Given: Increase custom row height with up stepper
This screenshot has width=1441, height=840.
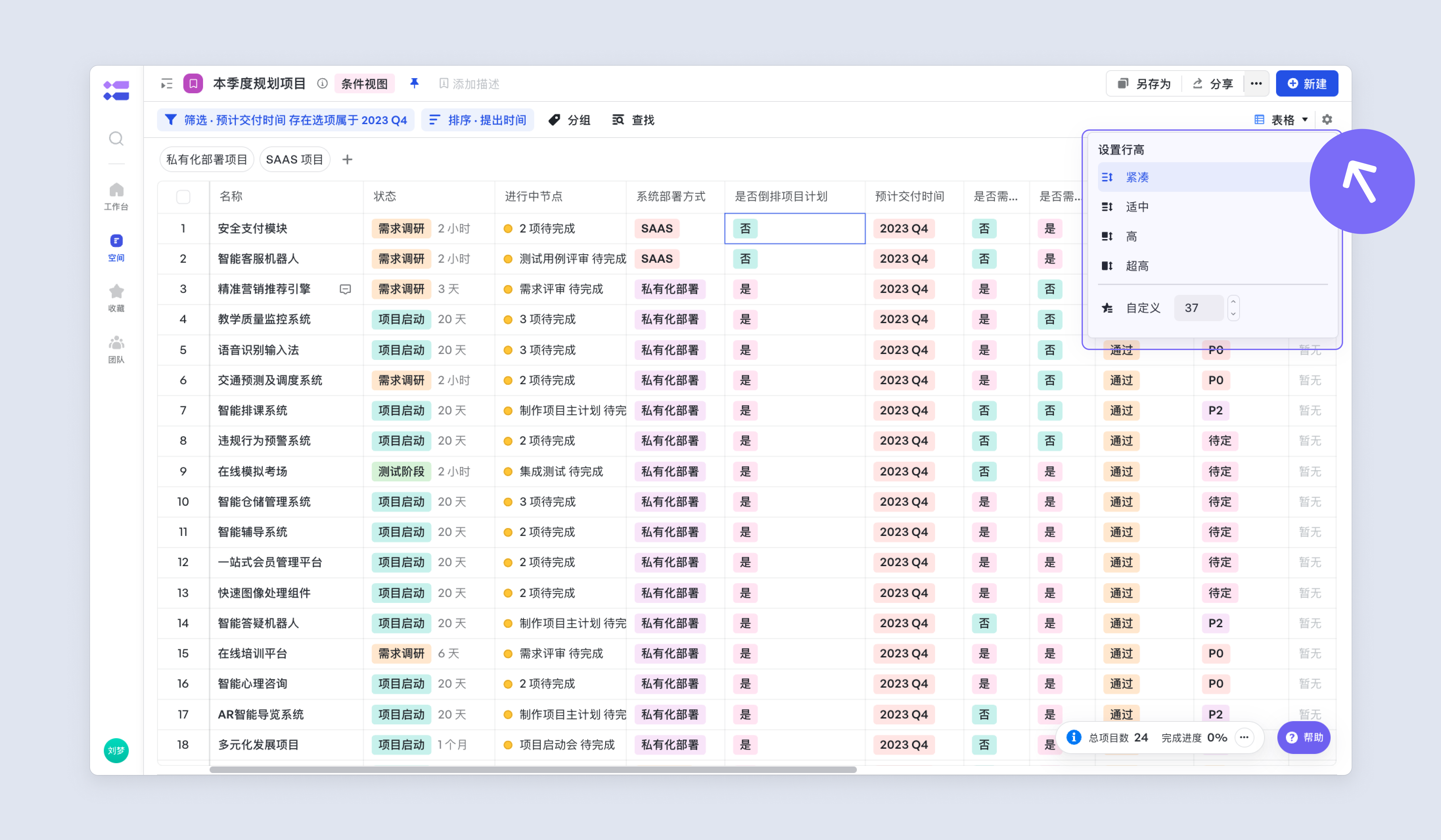Looking at the screenshot, I should (1233, 302).
